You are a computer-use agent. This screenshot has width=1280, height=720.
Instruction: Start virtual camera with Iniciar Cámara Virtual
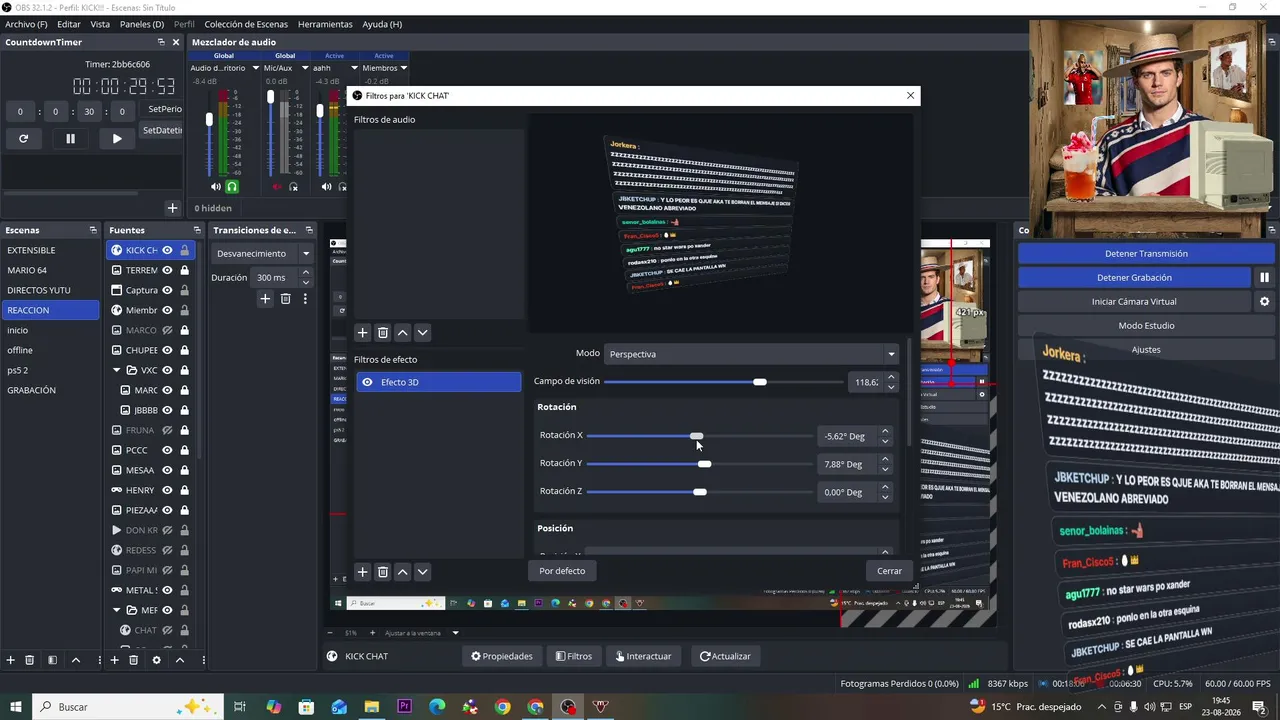[x=1134, y=302]
